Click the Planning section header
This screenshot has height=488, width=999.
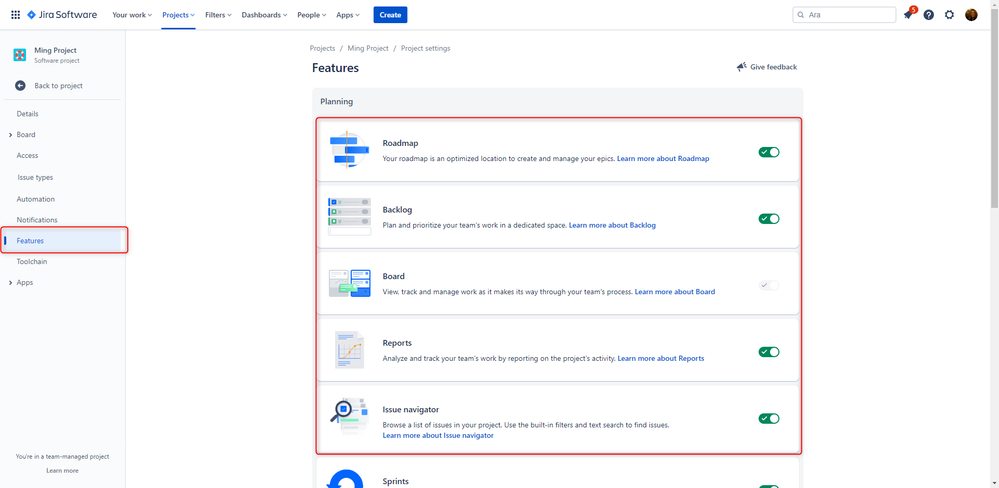click(x=336, y=101)
